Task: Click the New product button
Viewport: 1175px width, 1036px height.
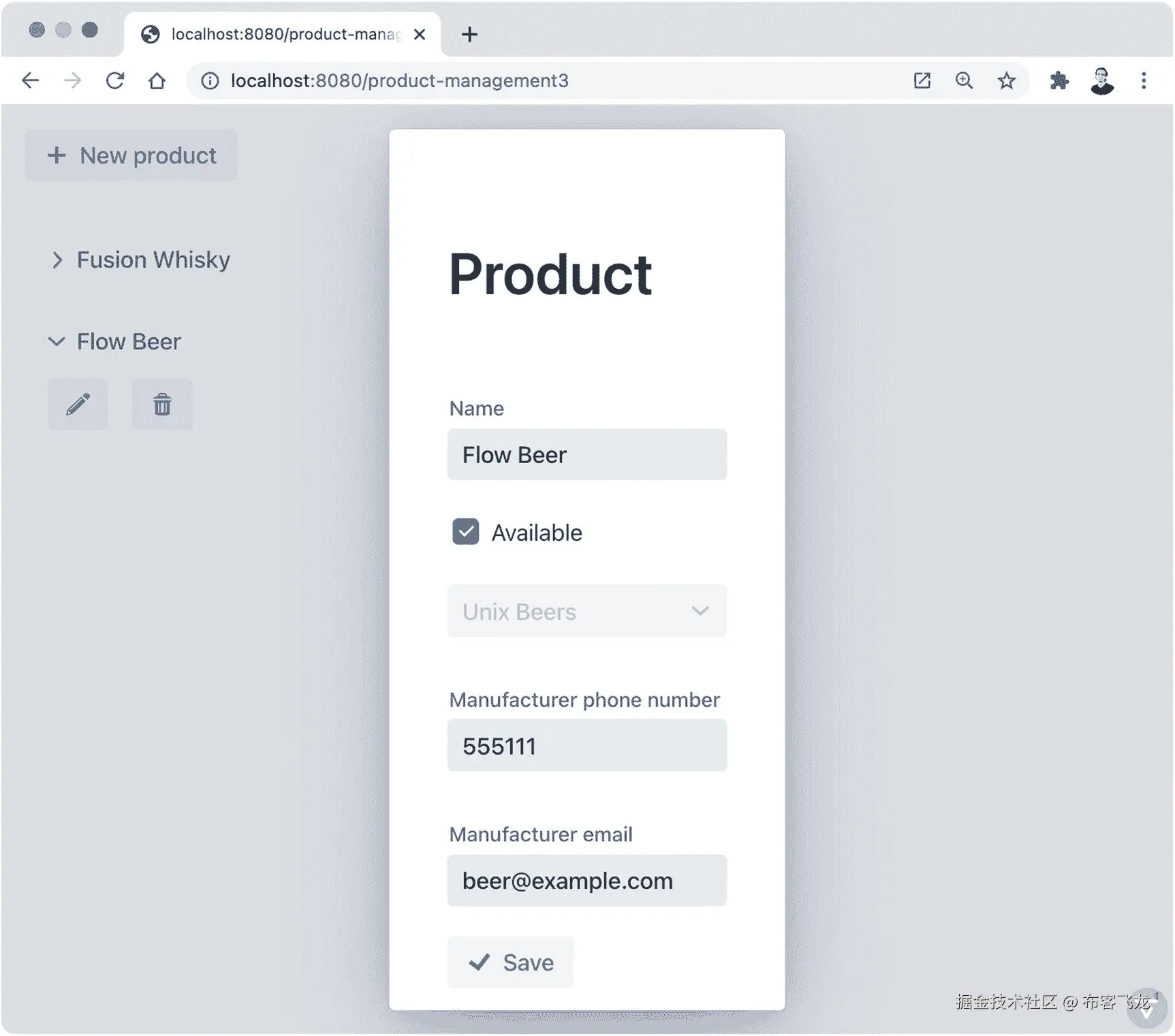Action: (131, 156)
